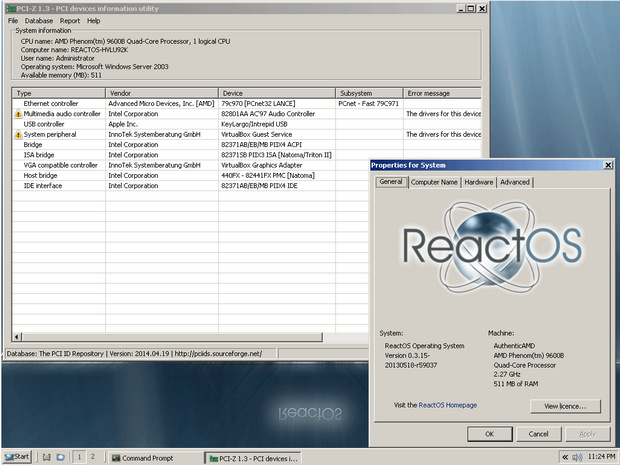Select the IDE interface row

point(191,186)
